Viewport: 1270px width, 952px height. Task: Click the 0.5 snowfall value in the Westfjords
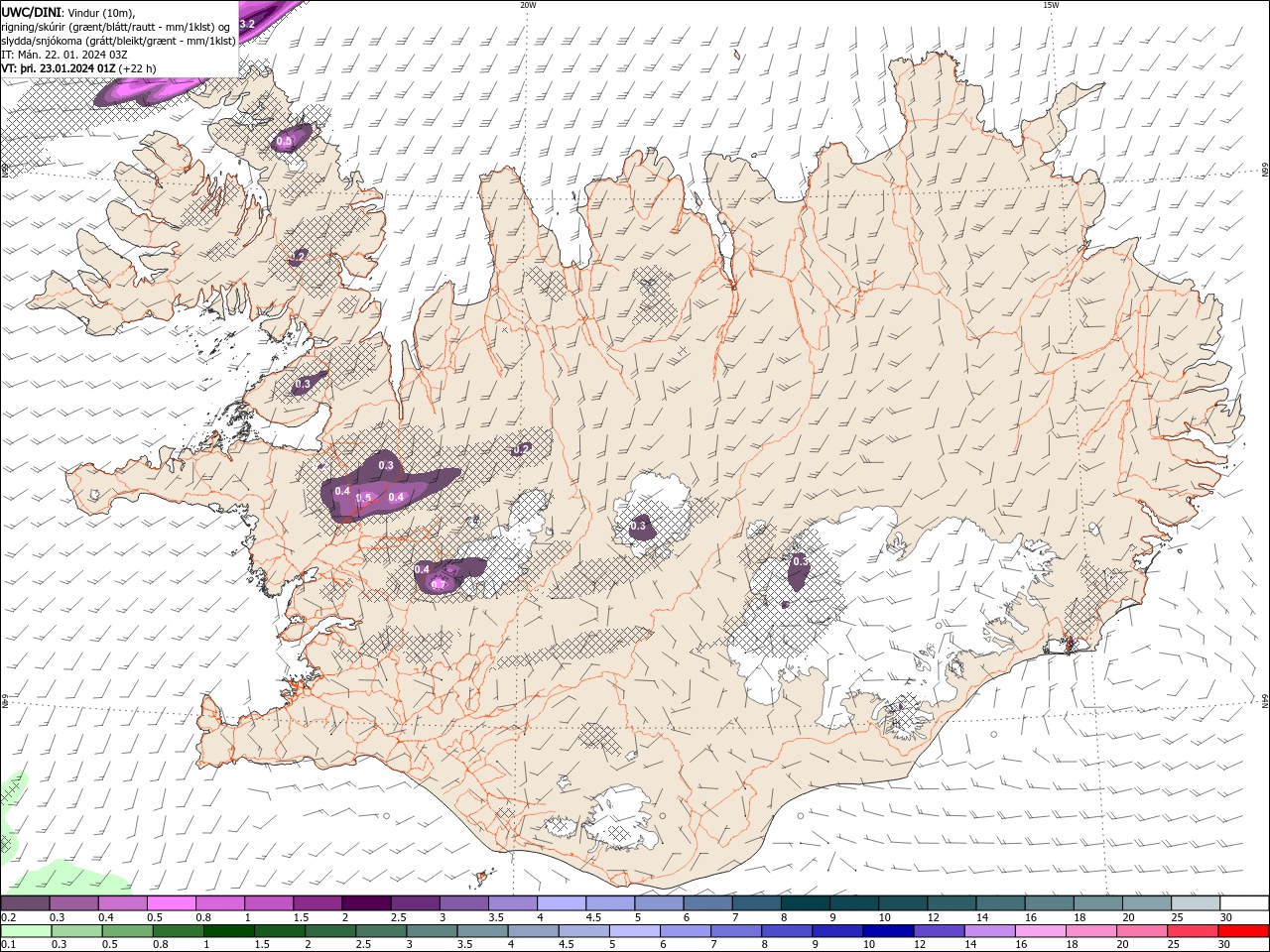[x=284, y=142]
